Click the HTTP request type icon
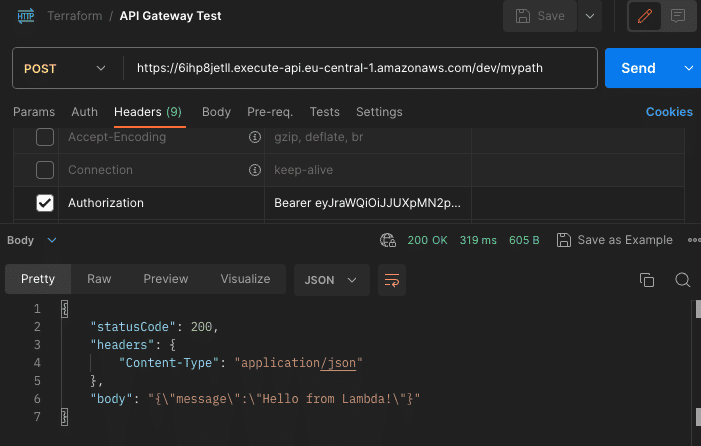This screenshot has width=701, height=446. [x=26, y=16]
